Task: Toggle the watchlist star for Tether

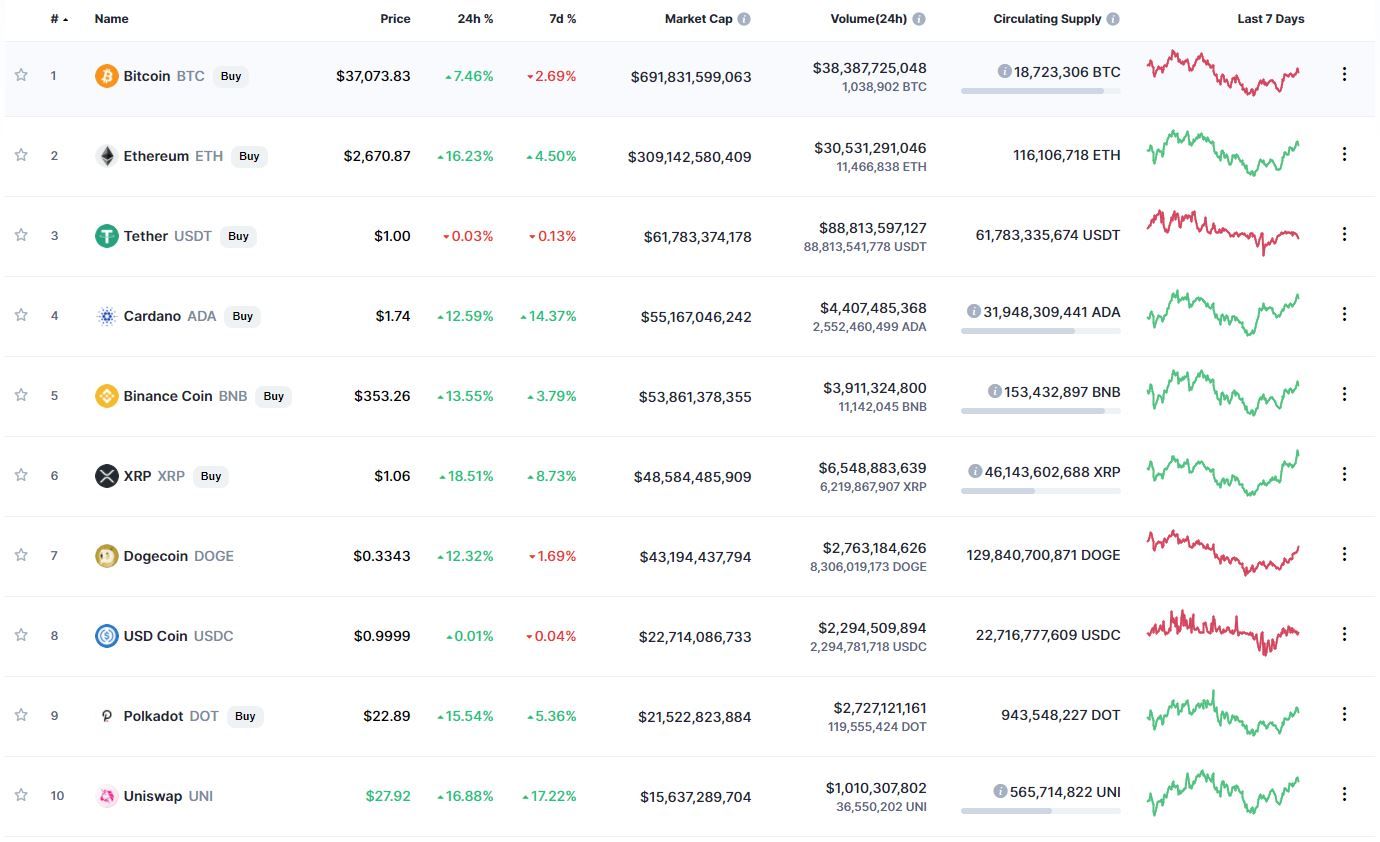Action: pyautogui.click(x=21, y=235)
